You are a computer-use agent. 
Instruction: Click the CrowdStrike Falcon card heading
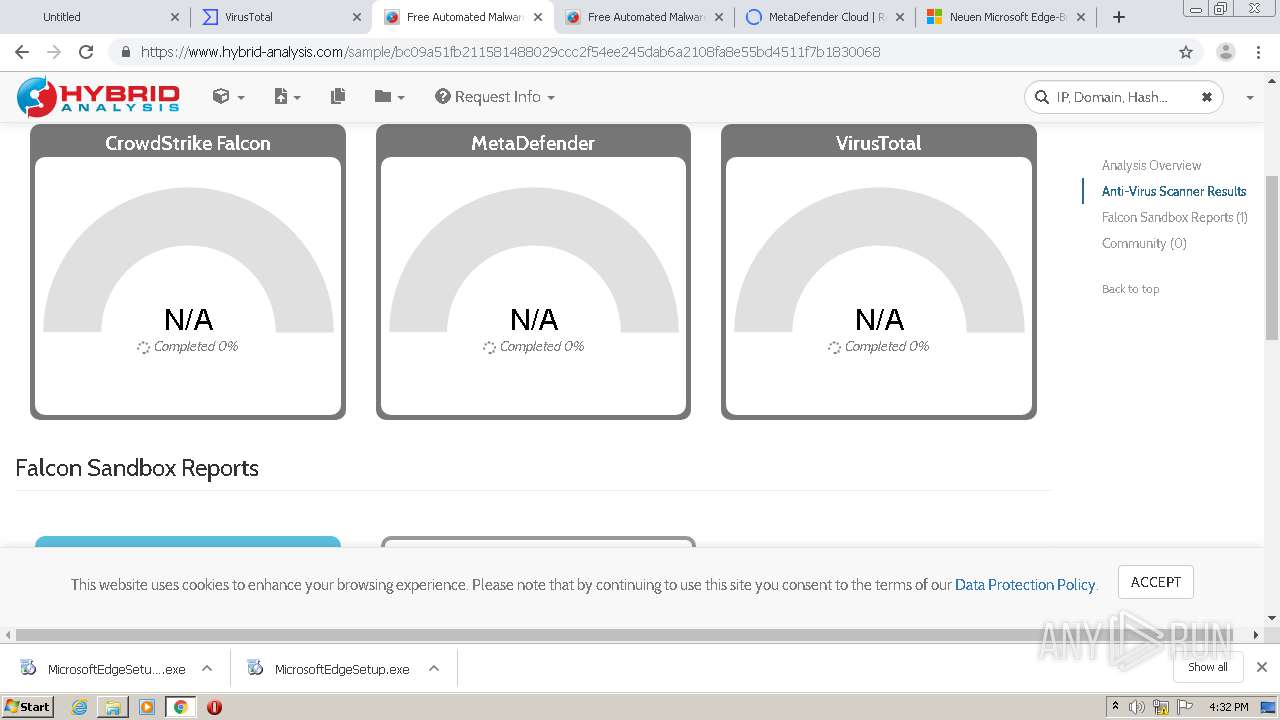[188, 143]
